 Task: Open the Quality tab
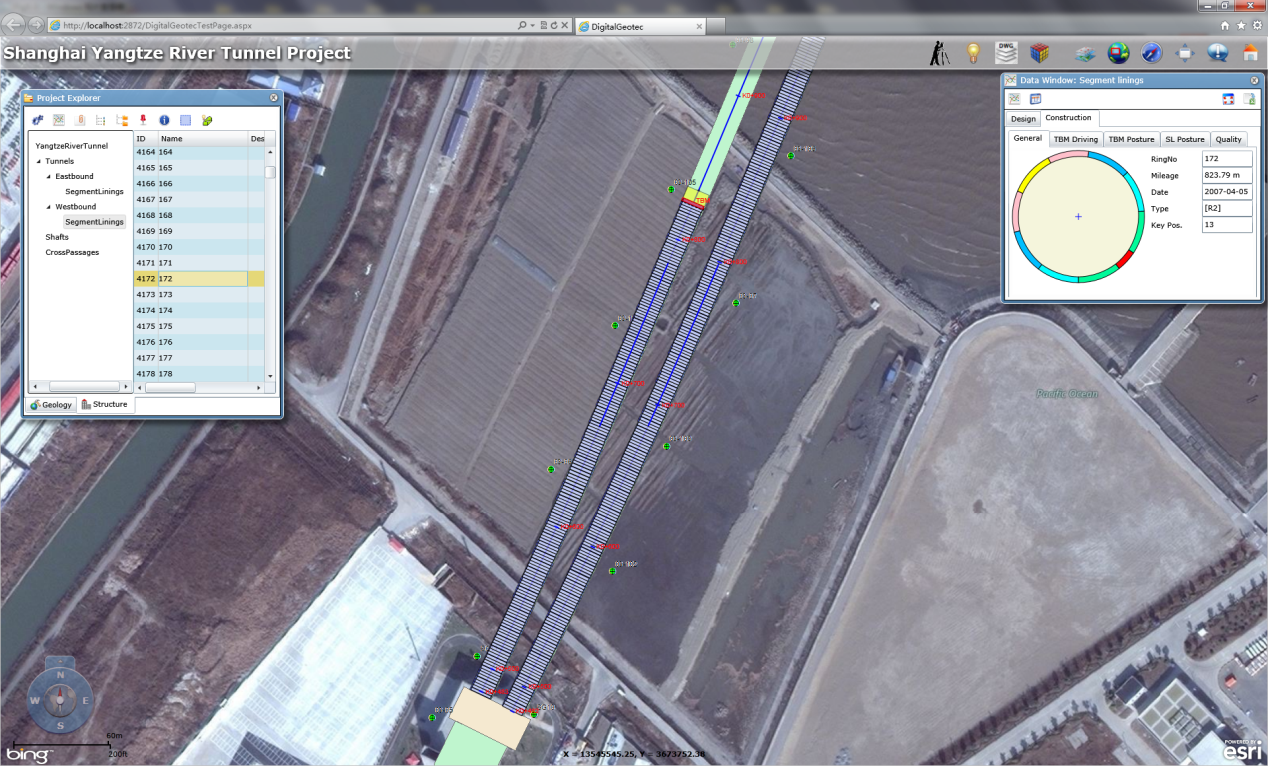pyautogui.click(x=1229, y=139)
